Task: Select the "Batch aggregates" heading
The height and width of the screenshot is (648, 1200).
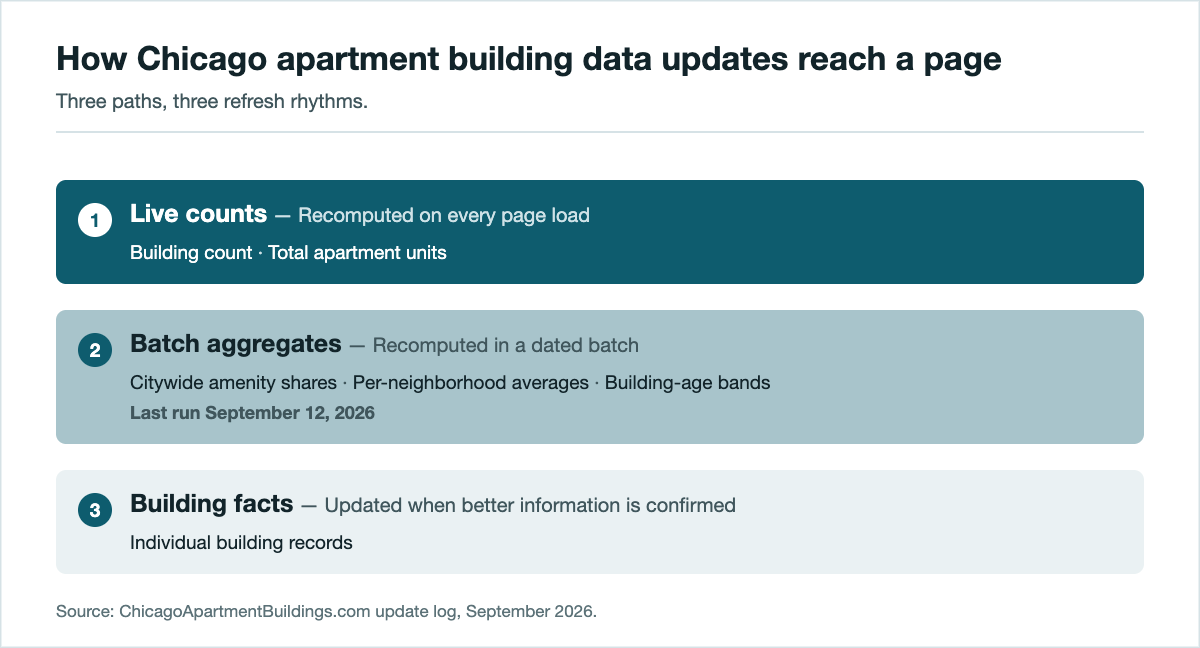Action: pos(236,345)
